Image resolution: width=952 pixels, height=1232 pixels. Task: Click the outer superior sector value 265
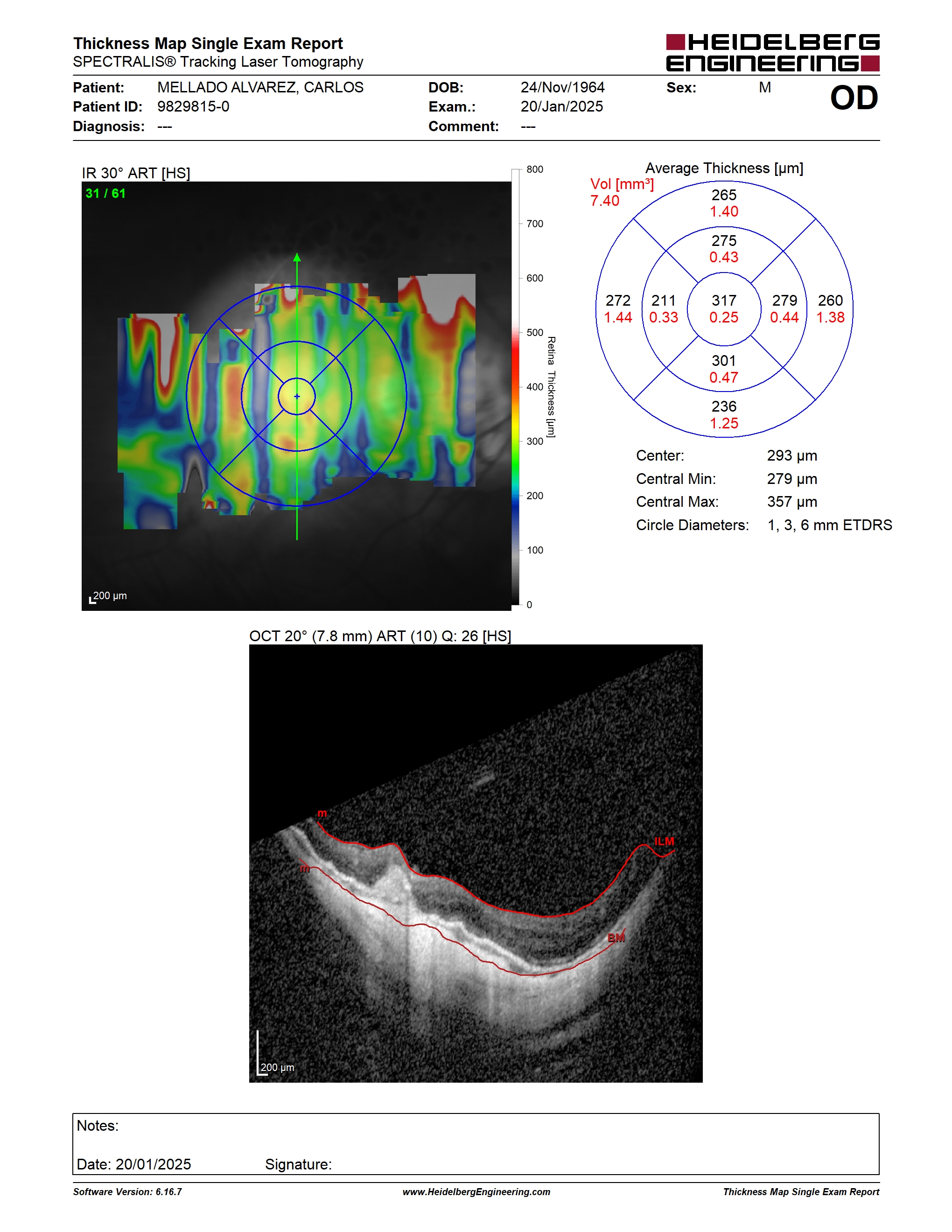tap(724, 195)
